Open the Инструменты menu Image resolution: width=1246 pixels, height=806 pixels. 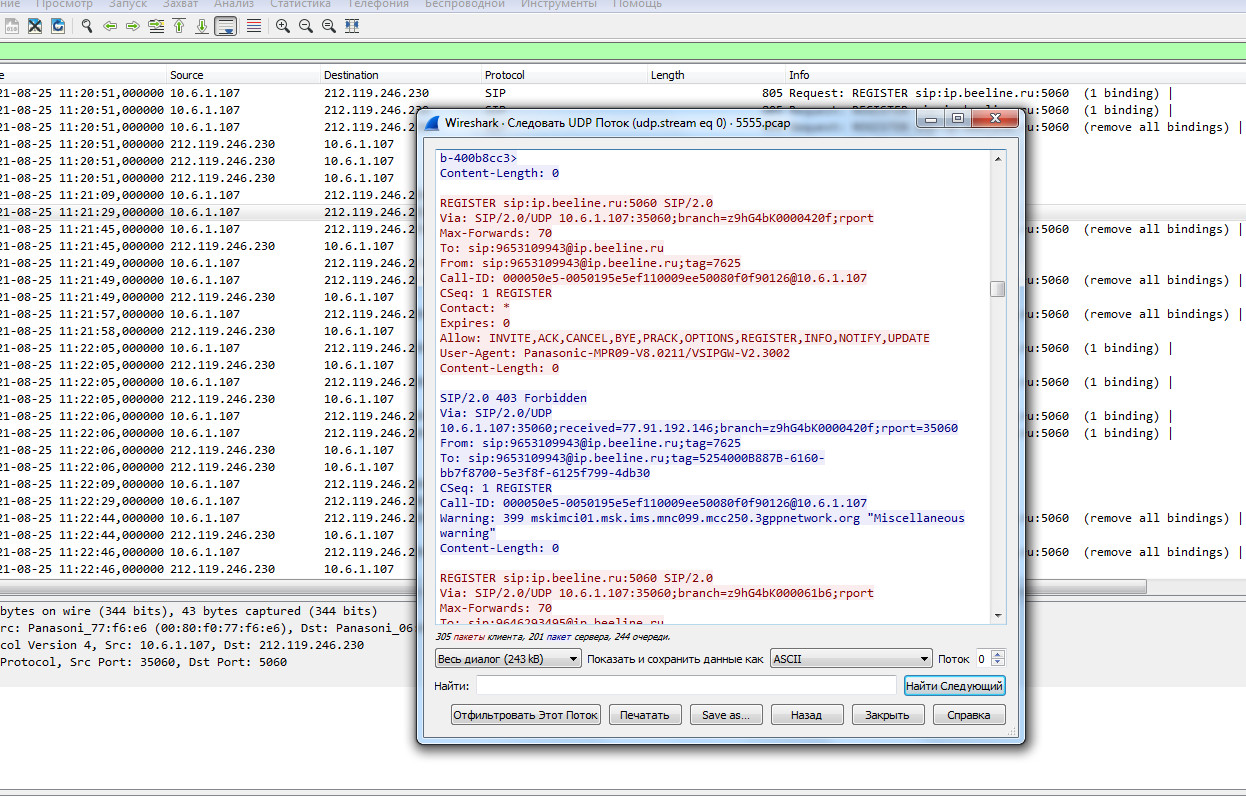(559, 4)
